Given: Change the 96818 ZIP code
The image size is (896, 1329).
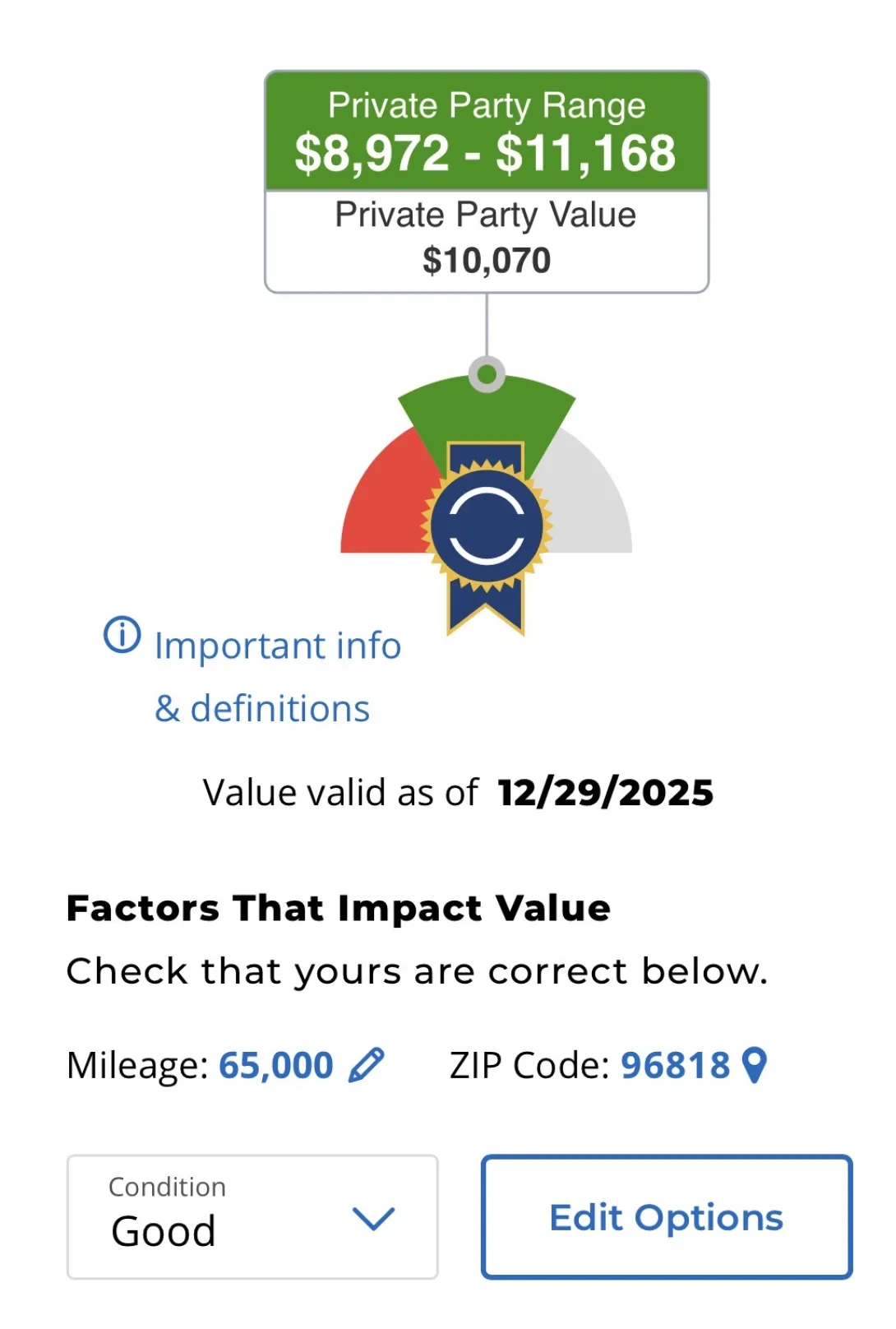Looking at the screenshot, I should tap(675, 1065).
